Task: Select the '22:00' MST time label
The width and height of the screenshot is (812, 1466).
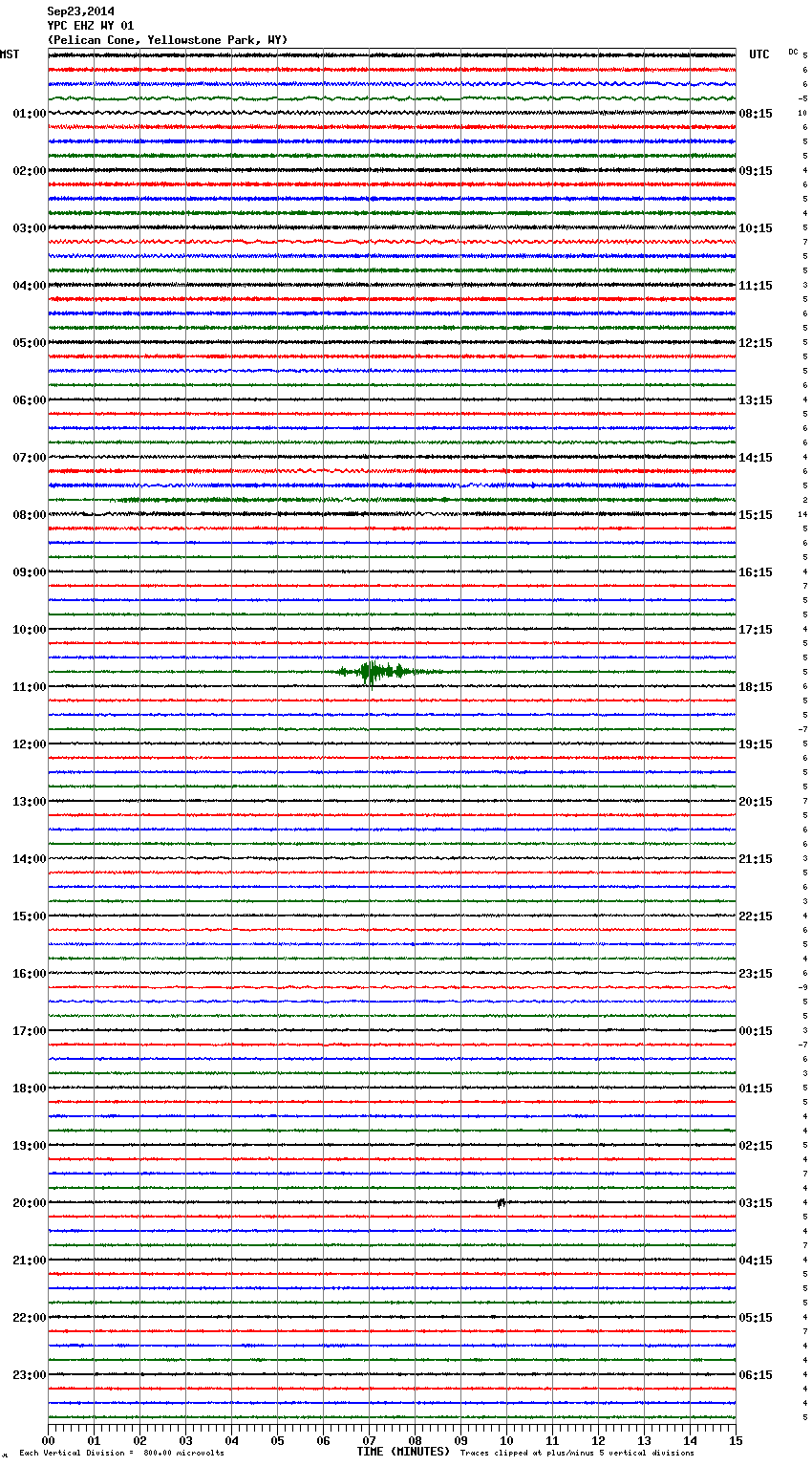Action: (x=30, y=1318)
